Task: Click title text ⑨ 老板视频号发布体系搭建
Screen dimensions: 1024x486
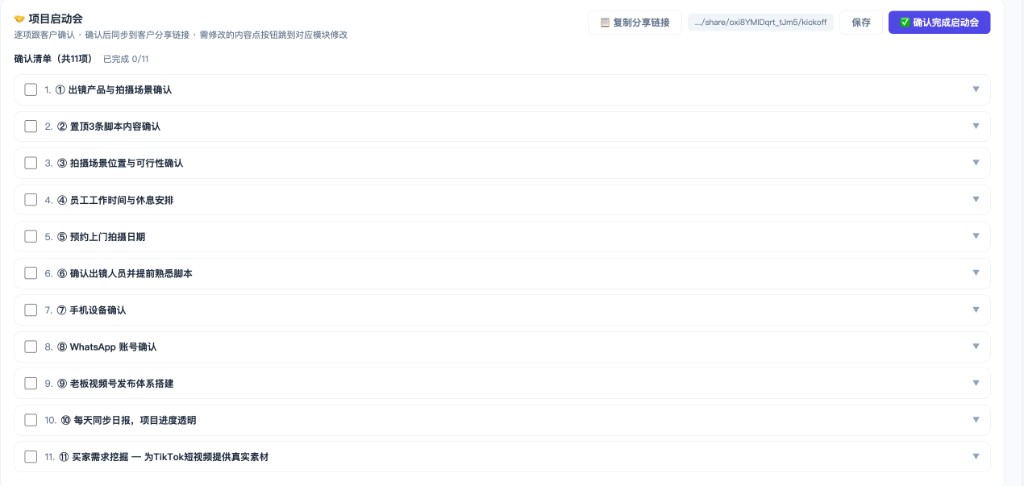Action: pyautogui.click(x=116, y=383)
